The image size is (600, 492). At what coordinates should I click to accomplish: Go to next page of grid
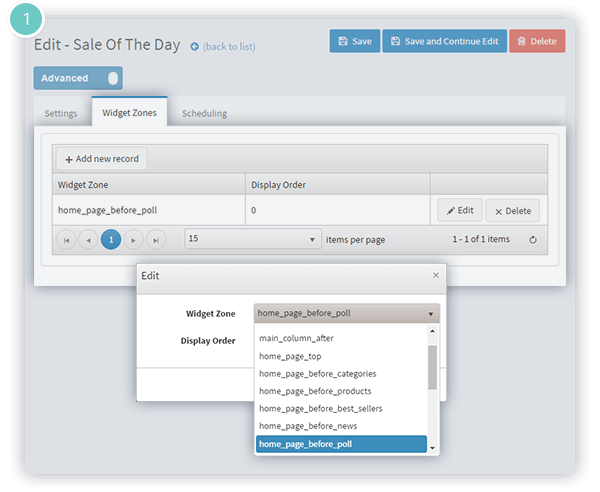[134, 240]
